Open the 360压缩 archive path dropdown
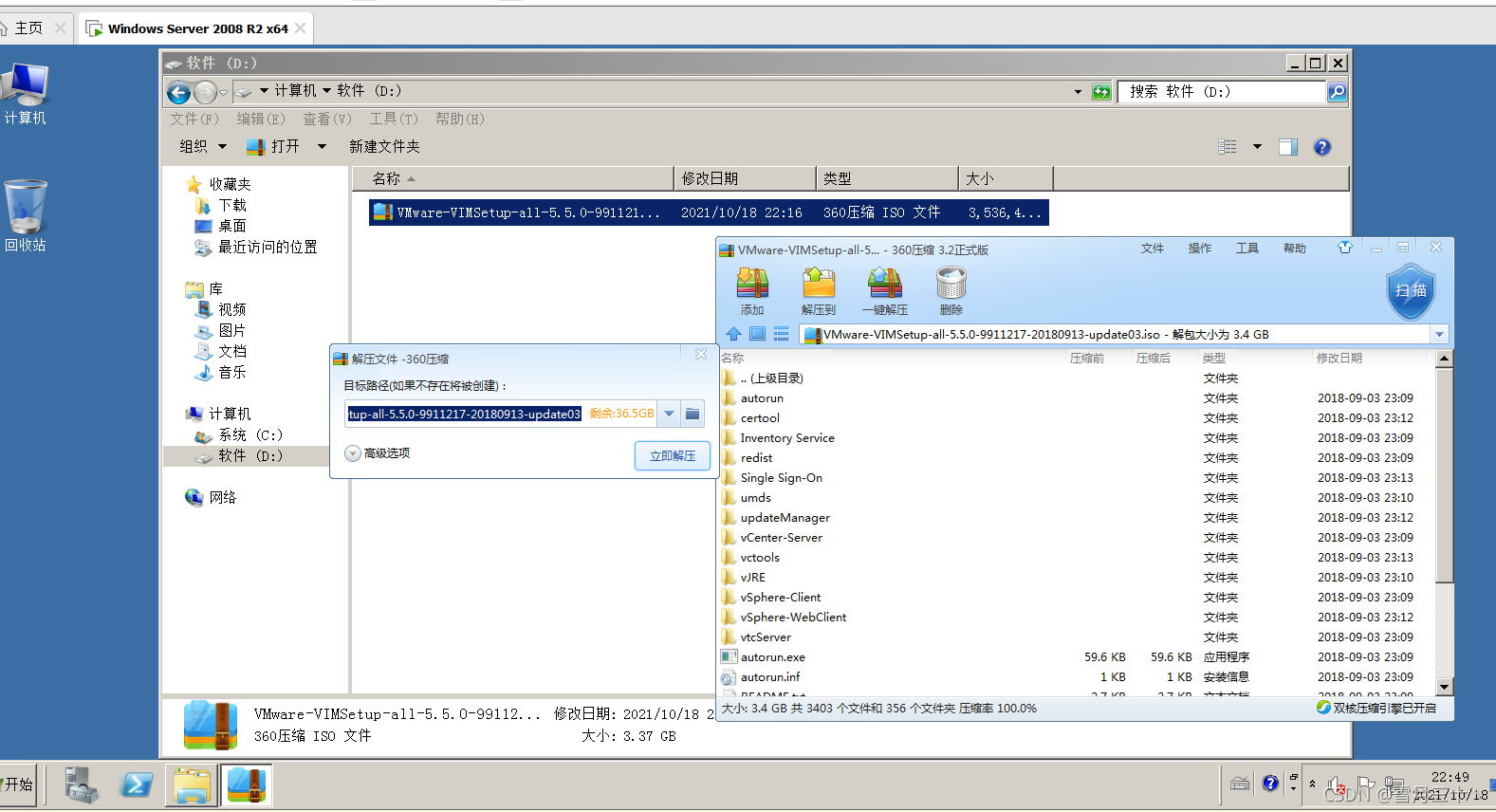The width and height of the screenshot is (1496, 812). coord(1439,334)
